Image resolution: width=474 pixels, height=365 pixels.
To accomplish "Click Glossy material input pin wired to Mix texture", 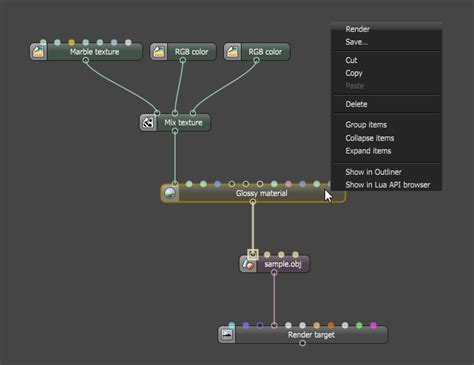I will click(175, 184).
